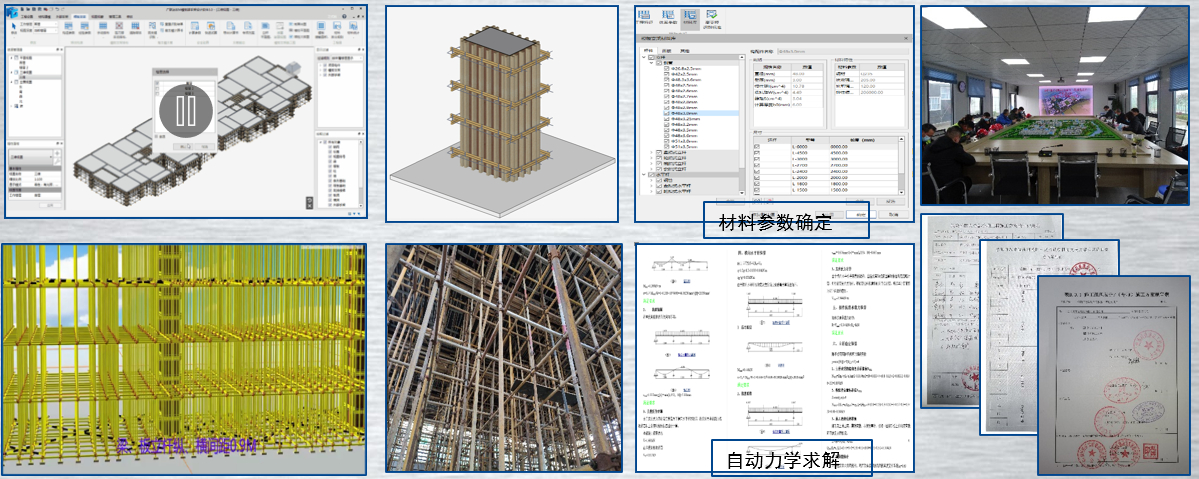Expand the first node in project browser tree
Viewport: 1199px width, 479px height.
click(13, 59)
